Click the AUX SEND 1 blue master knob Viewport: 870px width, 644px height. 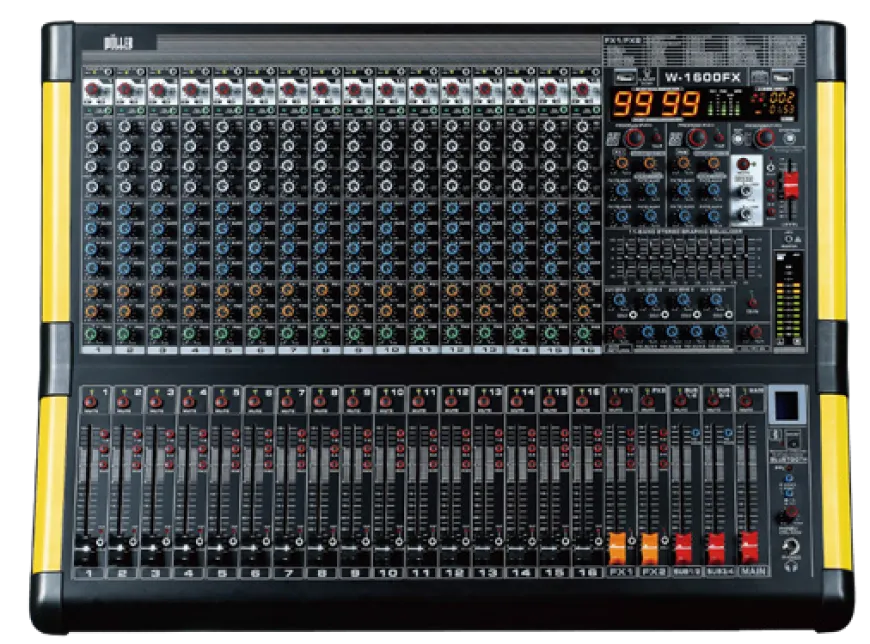619,301
